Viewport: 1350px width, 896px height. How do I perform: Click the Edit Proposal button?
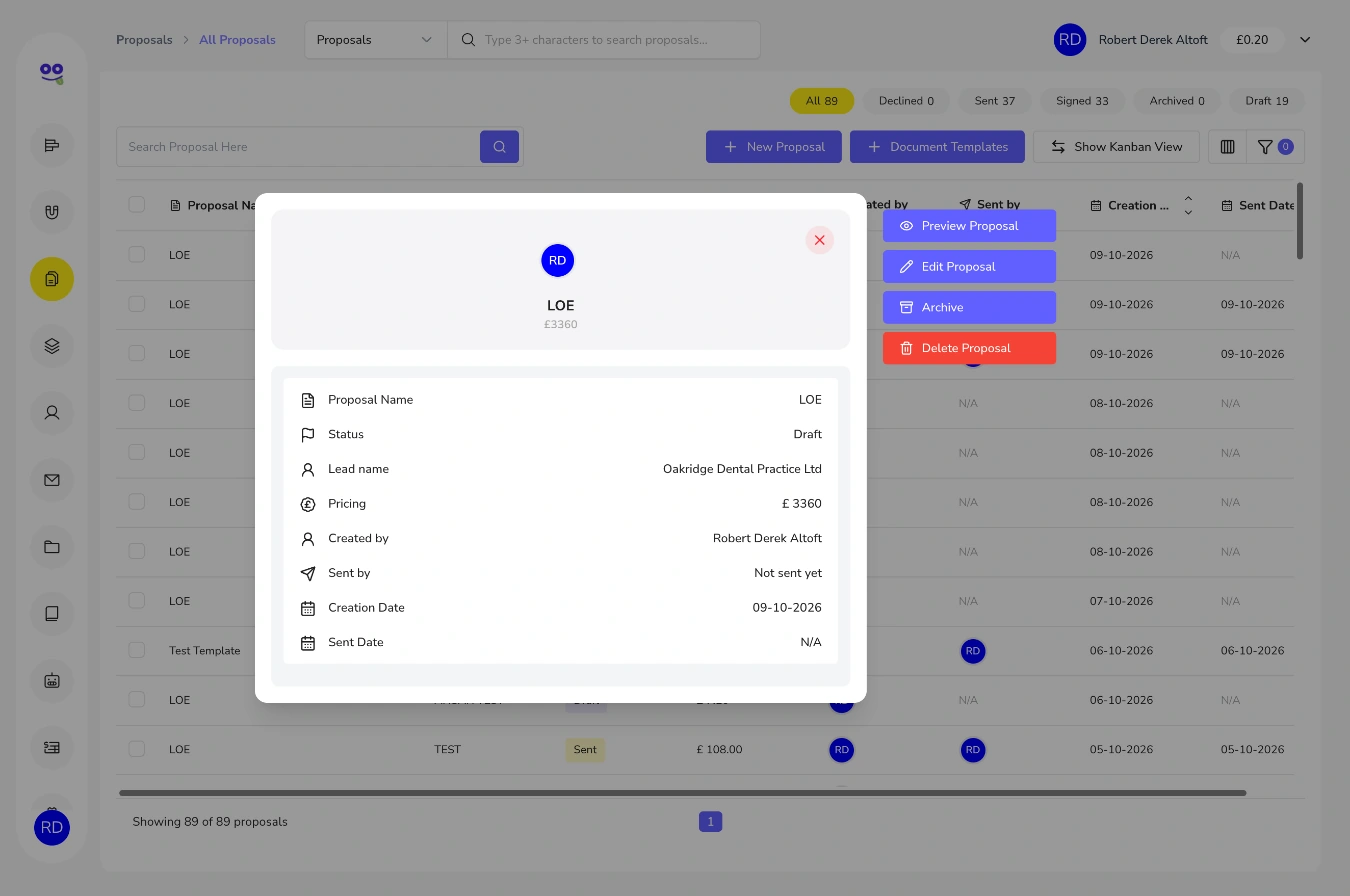tap(969, 267)
